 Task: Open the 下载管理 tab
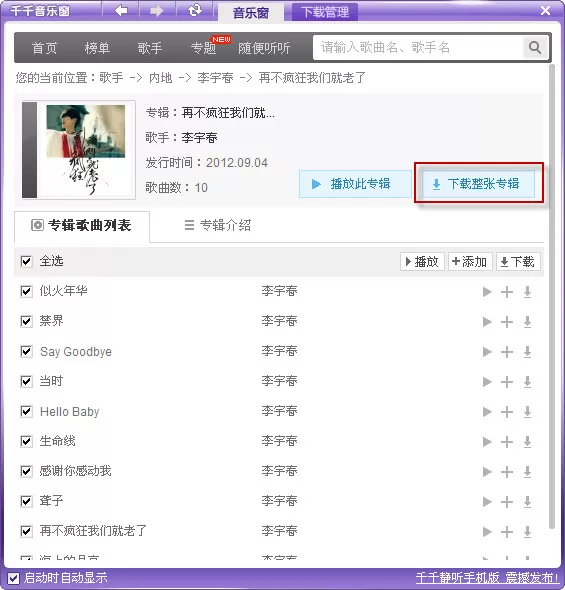point(325,12)
